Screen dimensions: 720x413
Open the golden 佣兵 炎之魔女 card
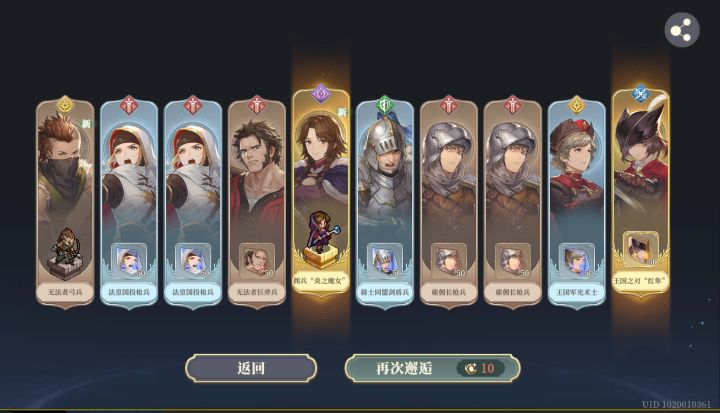(321, 191)
